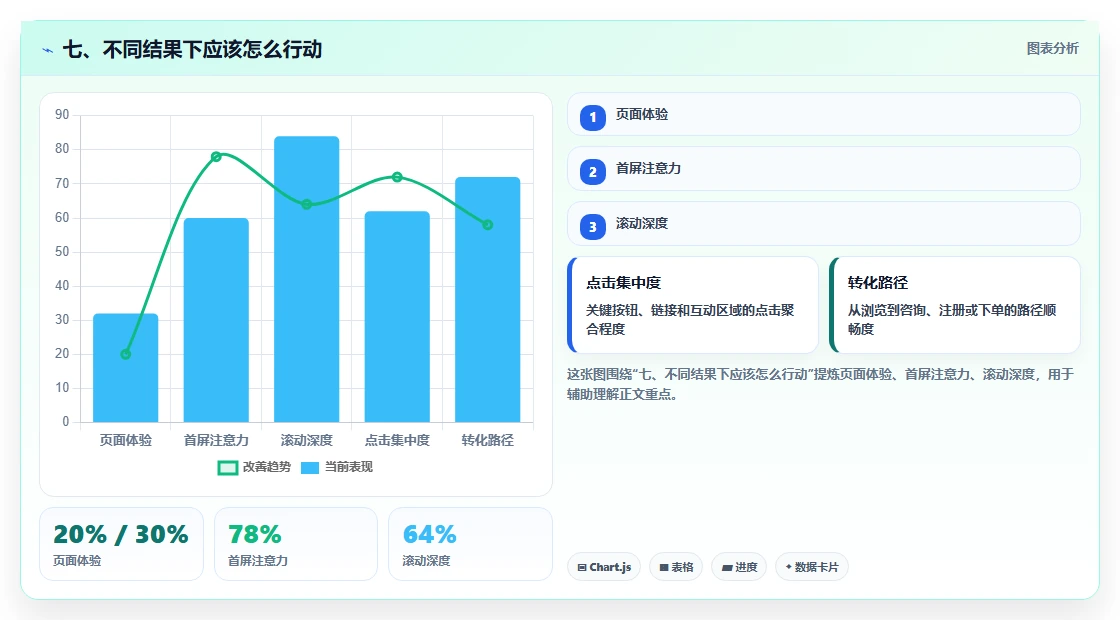1120x620 pixels.
Task: Open the 滚动深度 list item
Action: 824,224
